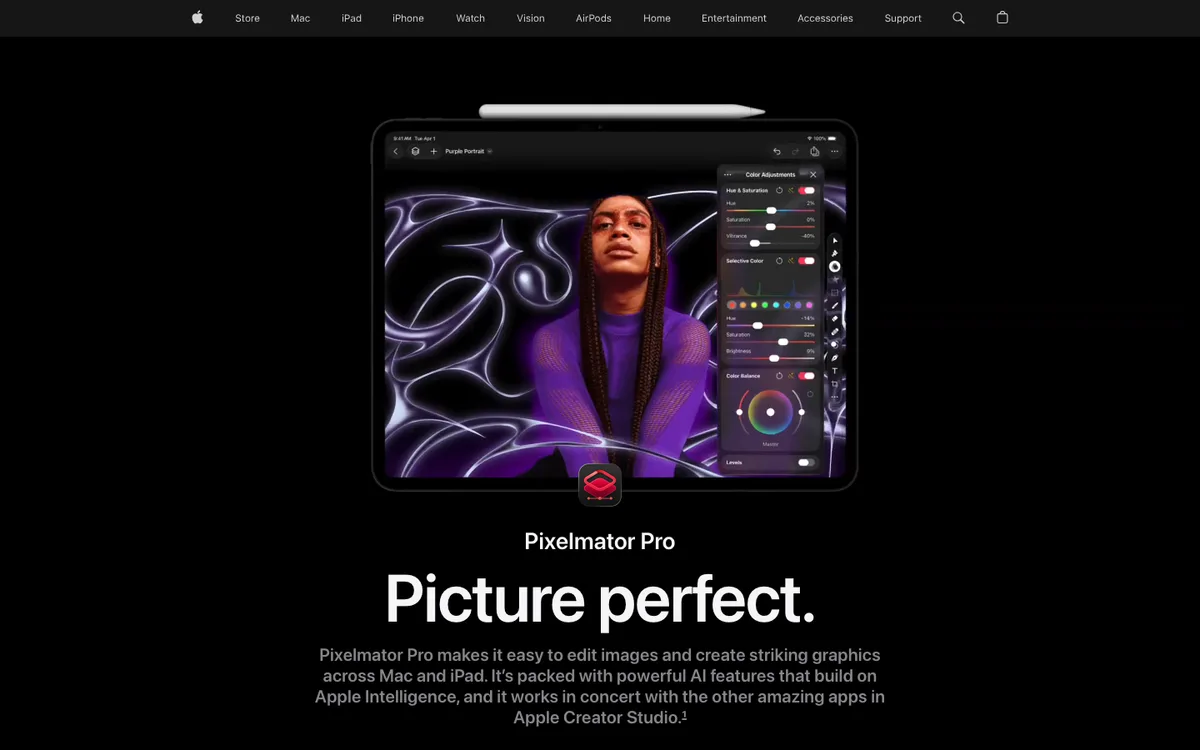The width and height of the screenshot is (1200, 750).
Task: Click the center of the Color Balance wheel
Action: (x=770, y=412)
